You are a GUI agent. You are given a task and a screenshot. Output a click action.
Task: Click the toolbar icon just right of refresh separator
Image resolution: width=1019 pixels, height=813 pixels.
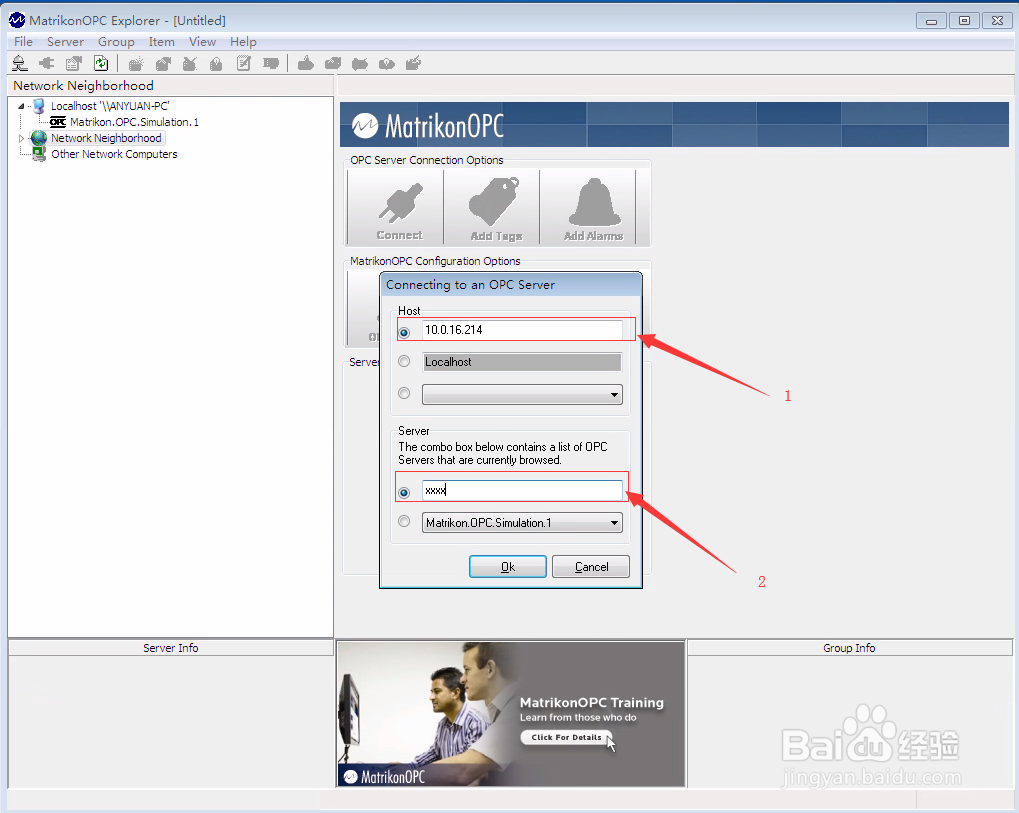(136, 63)
